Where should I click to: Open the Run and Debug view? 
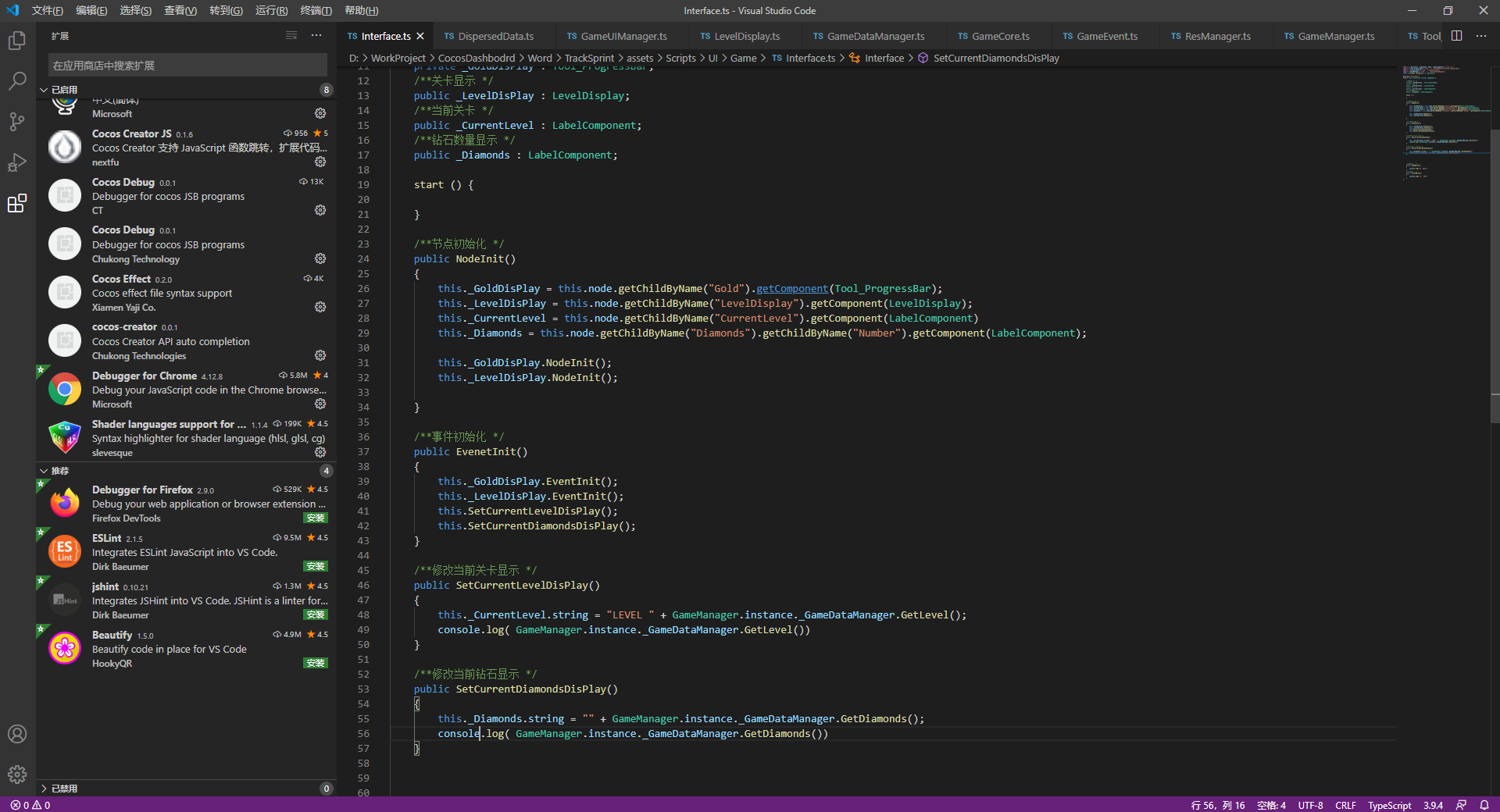pyautogui.click(x=17, y=162)
